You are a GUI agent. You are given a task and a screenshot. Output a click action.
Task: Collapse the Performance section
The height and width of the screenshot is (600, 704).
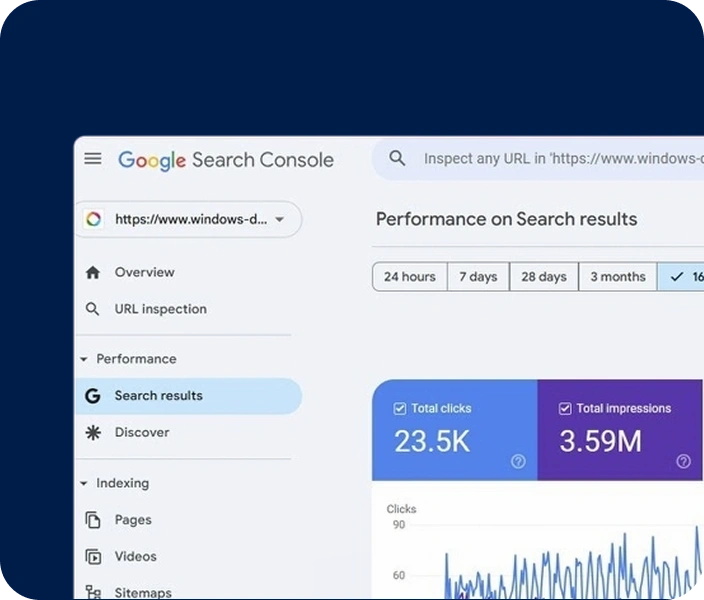pos(84,359)
